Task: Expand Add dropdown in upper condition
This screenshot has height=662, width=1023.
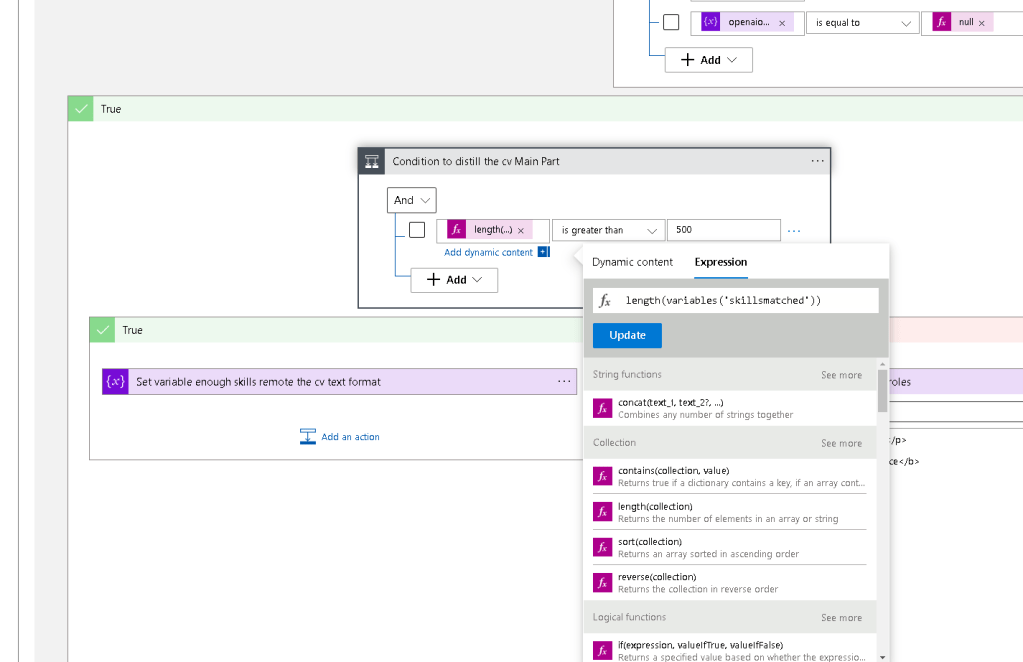Action: pyautogui.click(x=709, y=60)
